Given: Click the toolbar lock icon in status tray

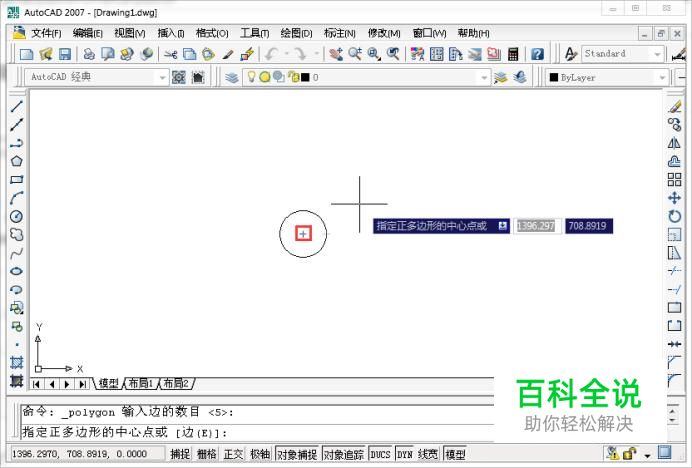Looking at the screenshot, I should [629, 453].
